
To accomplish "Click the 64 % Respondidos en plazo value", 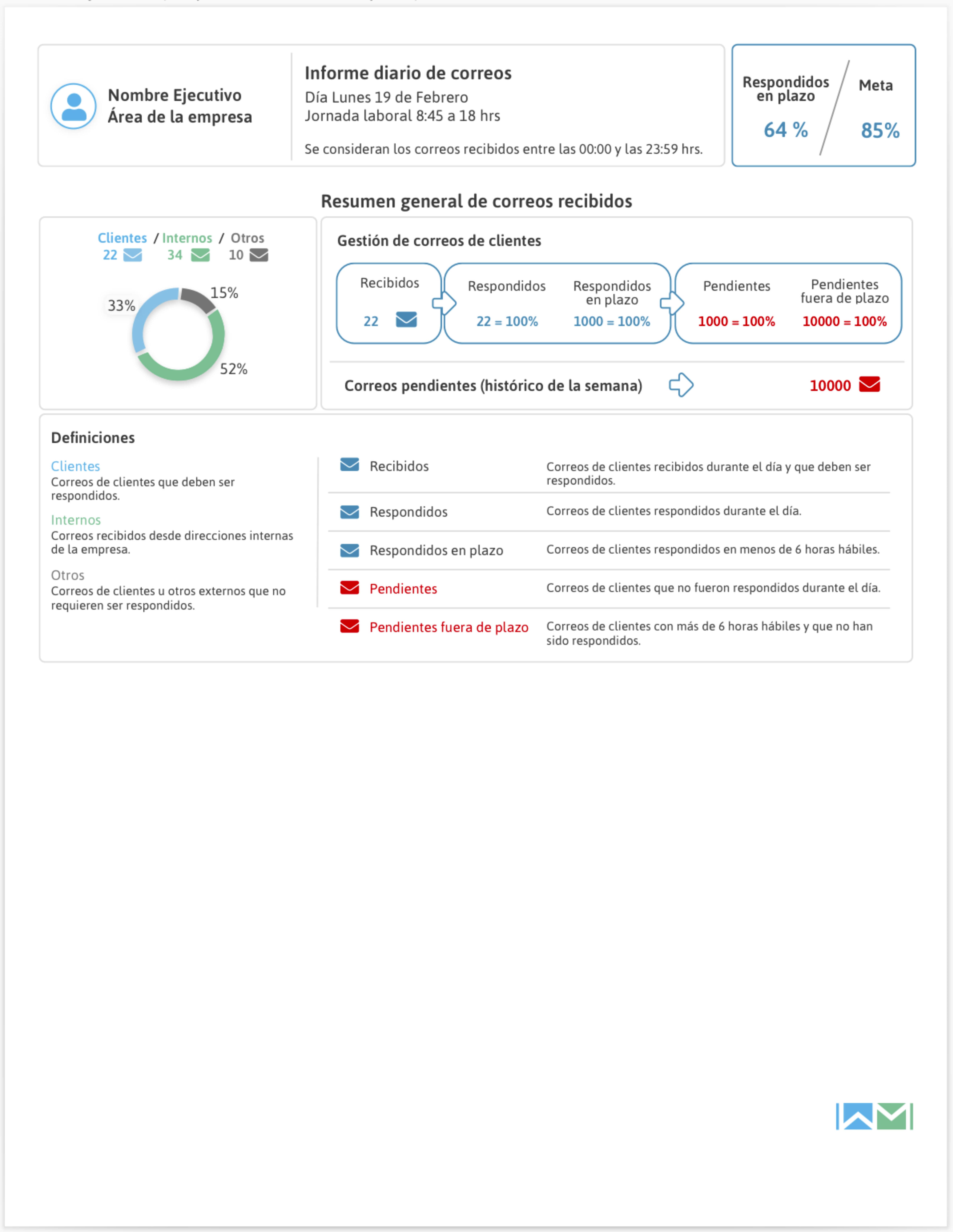I will (x=785, y=130).
